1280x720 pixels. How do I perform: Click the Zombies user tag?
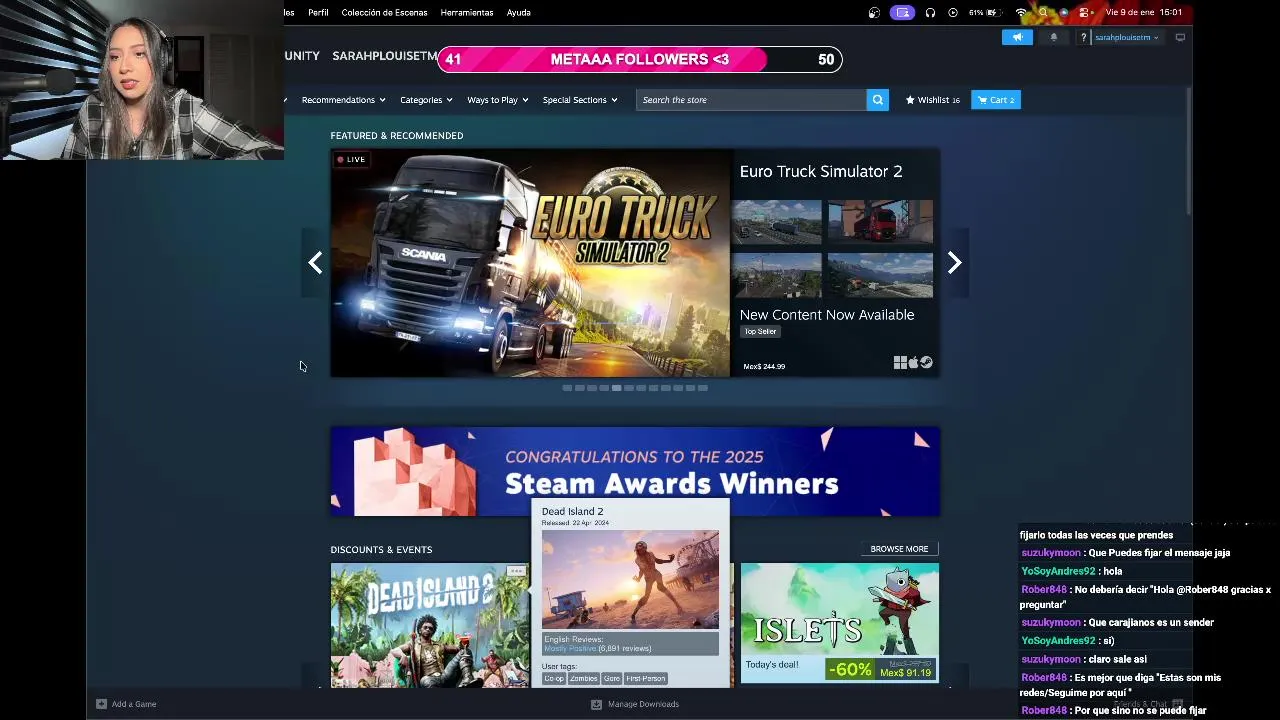tap(583, 678)
